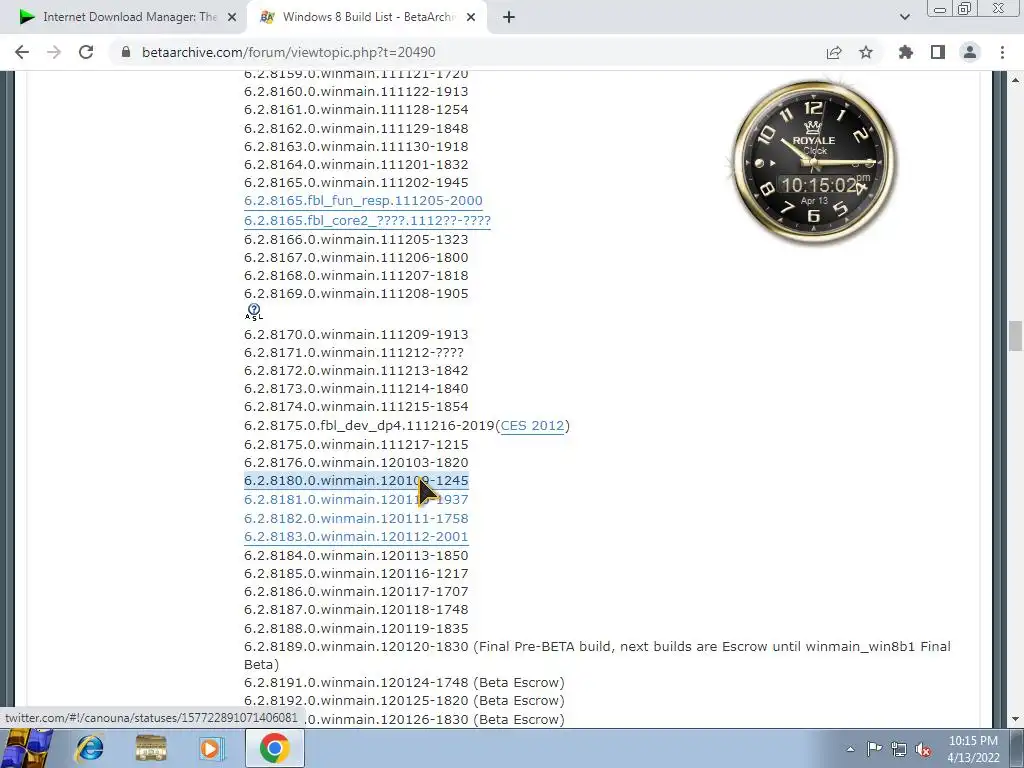Click the forward navigation arrow
1024x768 pixels.
pyautogui.click(x=54, y=52)
